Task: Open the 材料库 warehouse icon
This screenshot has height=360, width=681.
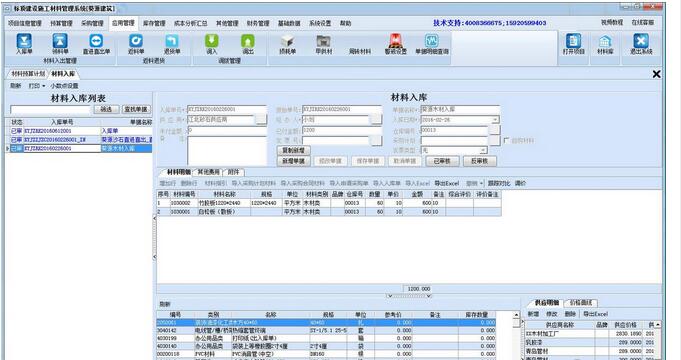Action: [x=605, y=43]
